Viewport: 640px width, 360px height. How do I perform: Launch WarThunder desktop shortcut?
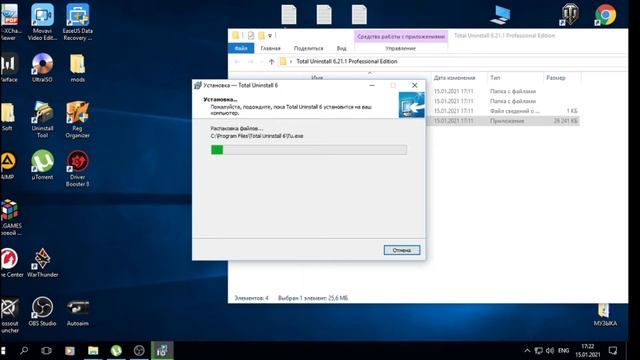pyautogui.click(x=42, y=263)
